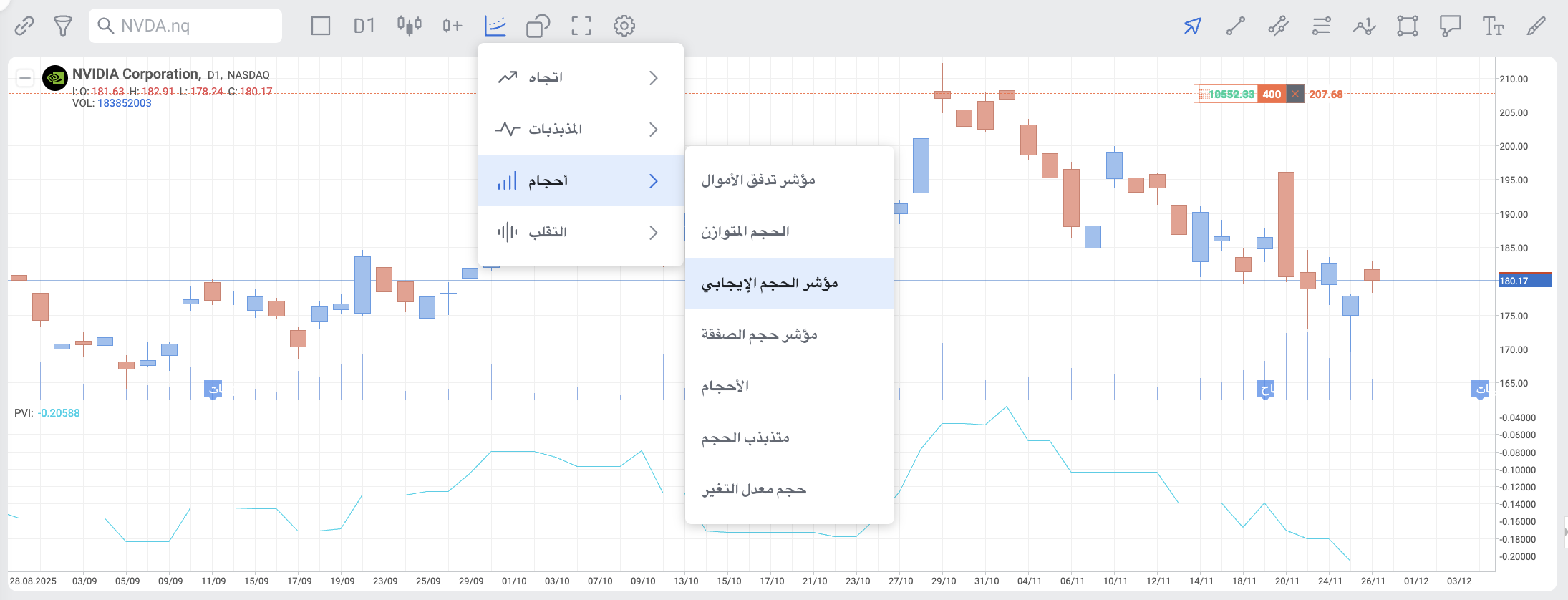Image resolution: width=1568 pixels, height=600 pixels.
Task: Select the horizontal lines Fibonacci tool
Action: coord(1322,26)
